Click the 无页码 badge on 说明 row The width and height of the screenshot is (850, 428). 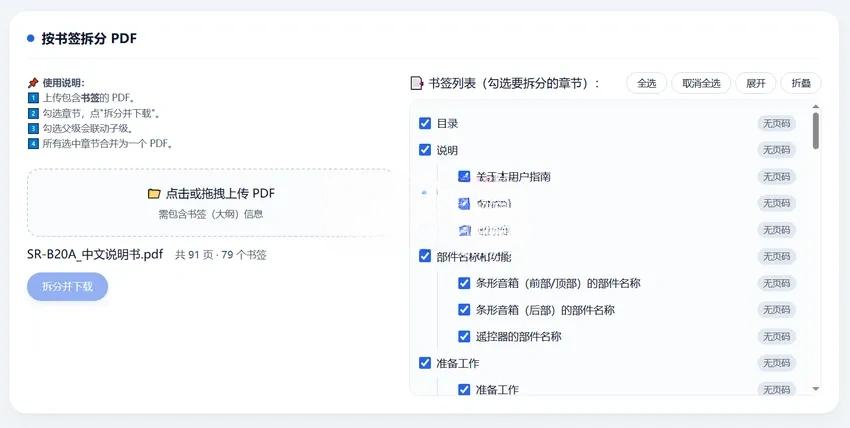pyautogui.click(x=776, y=150)
